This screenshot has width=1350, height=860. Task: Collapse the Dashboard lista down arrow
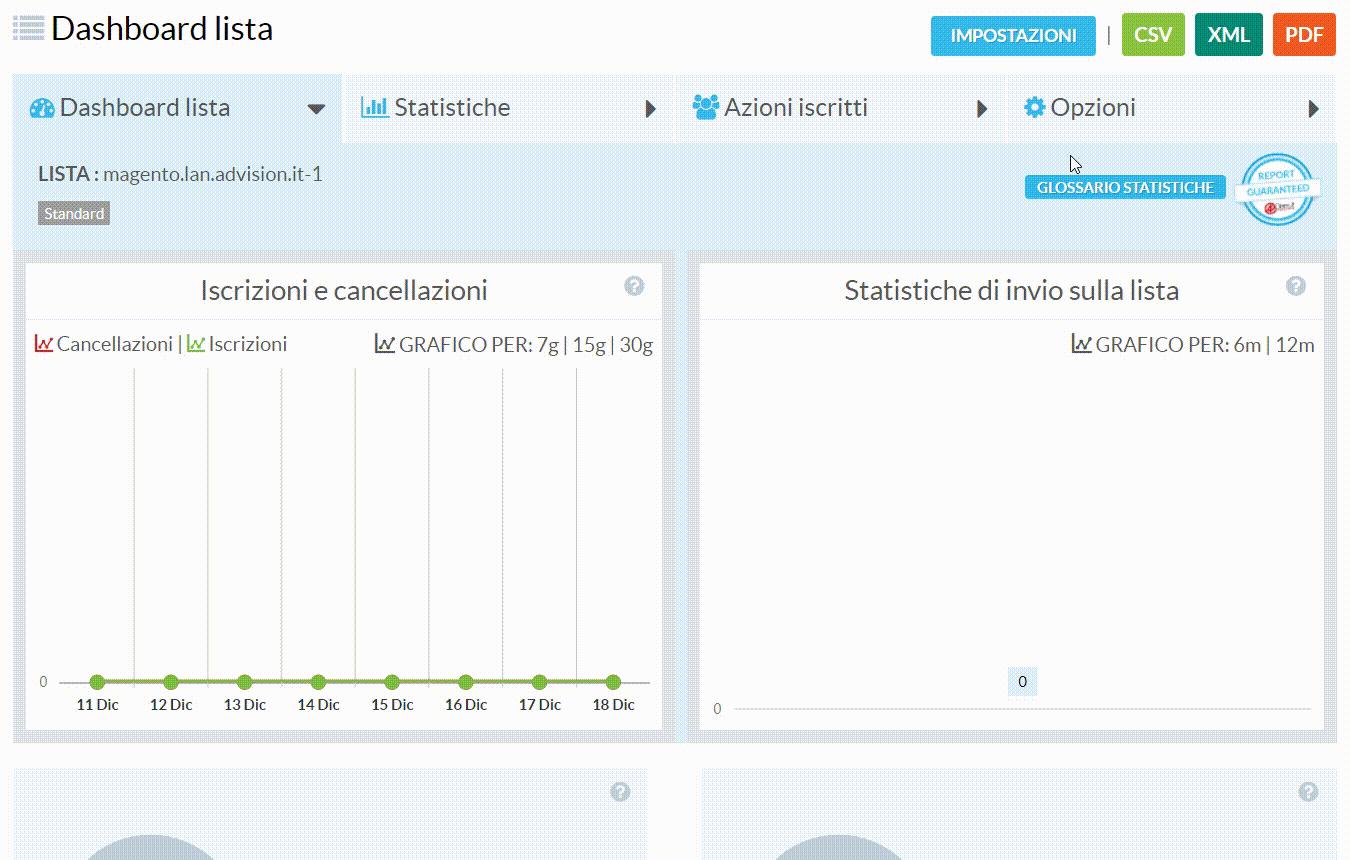pos(316,109)
